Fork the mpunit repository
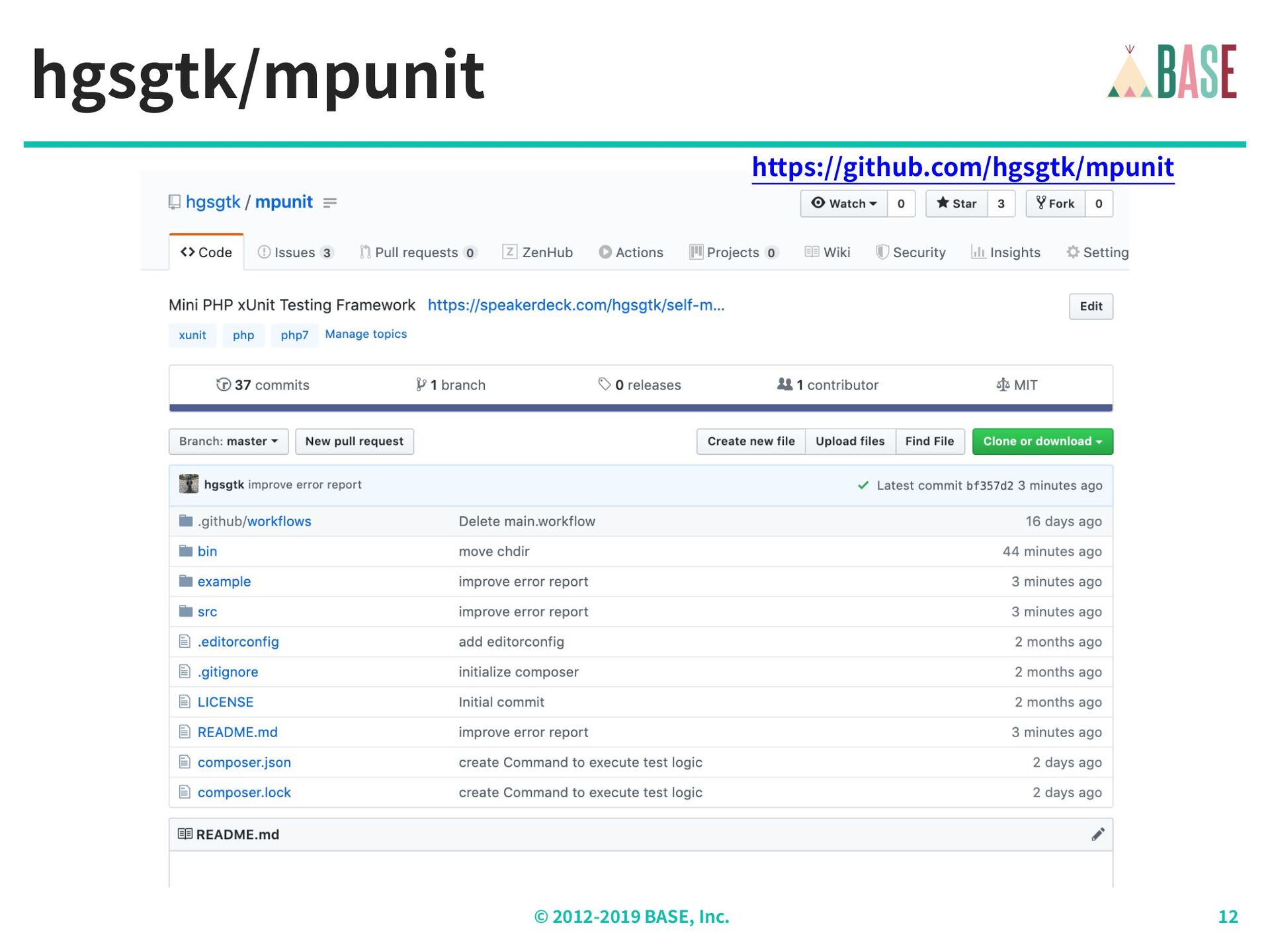 coord(1056,204)
